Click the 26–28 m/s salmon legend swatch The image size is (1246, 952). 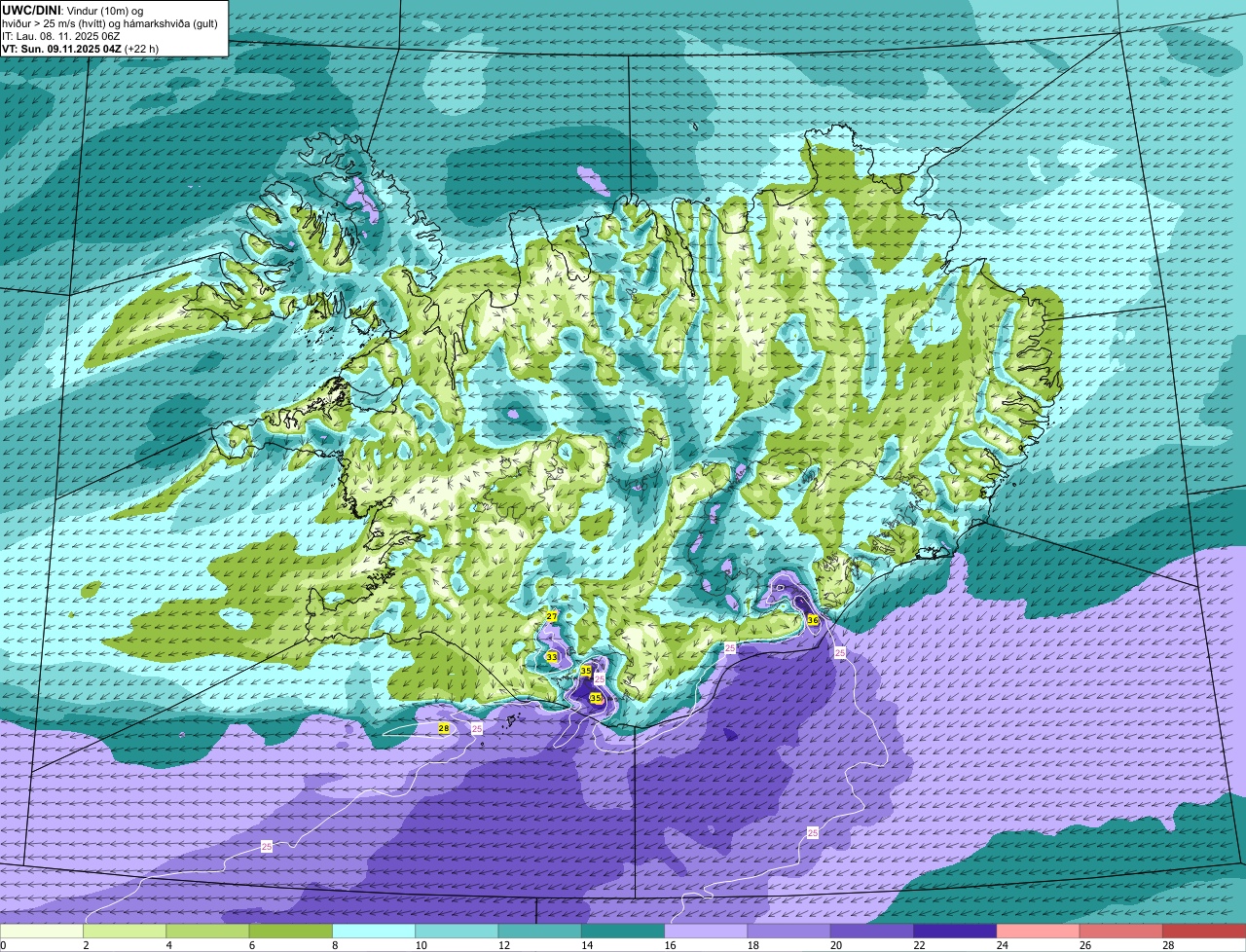pyautogui.click(x=1121, y=931)
